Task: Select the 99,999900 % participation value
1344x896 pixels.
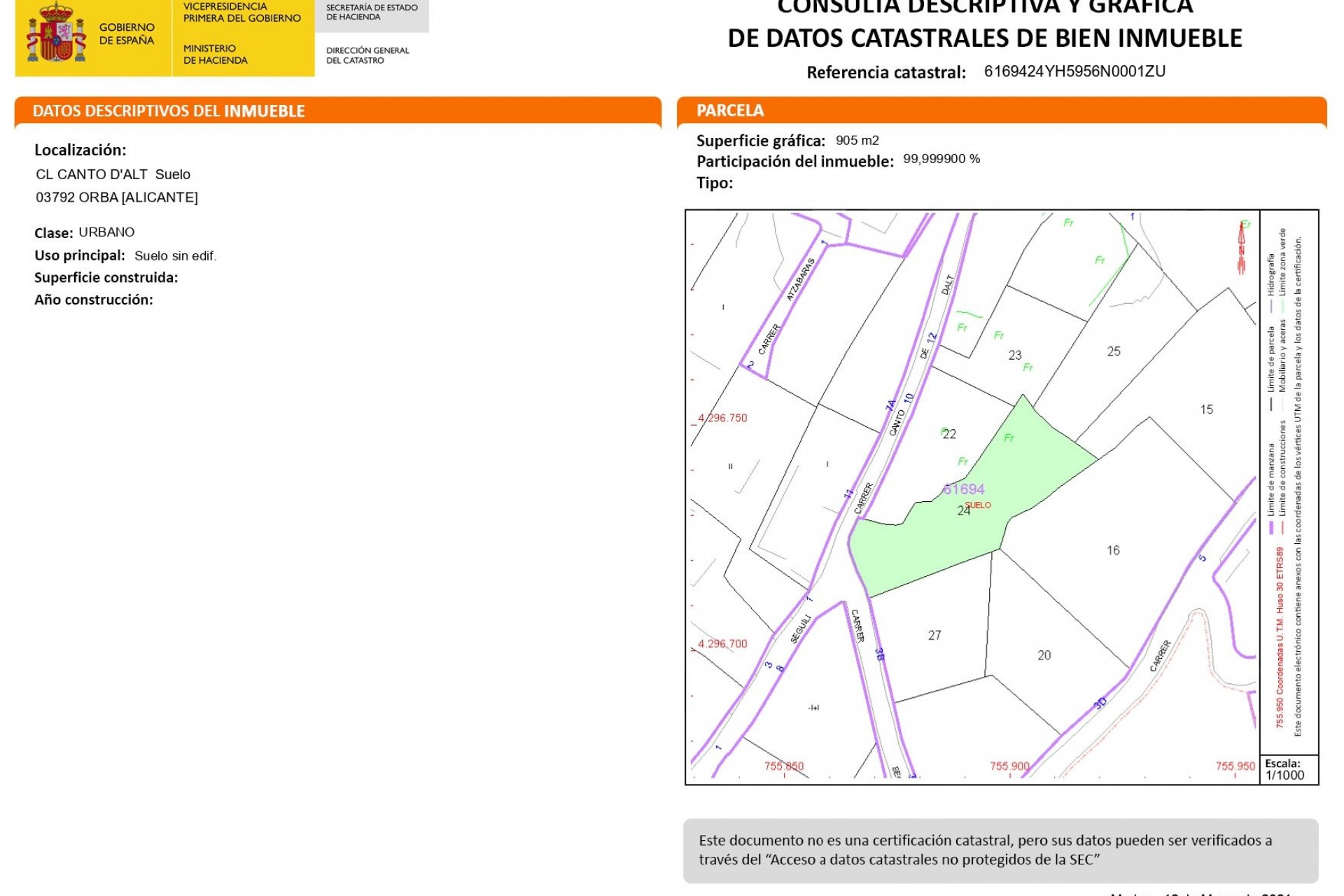Action: tap(941, 159)
